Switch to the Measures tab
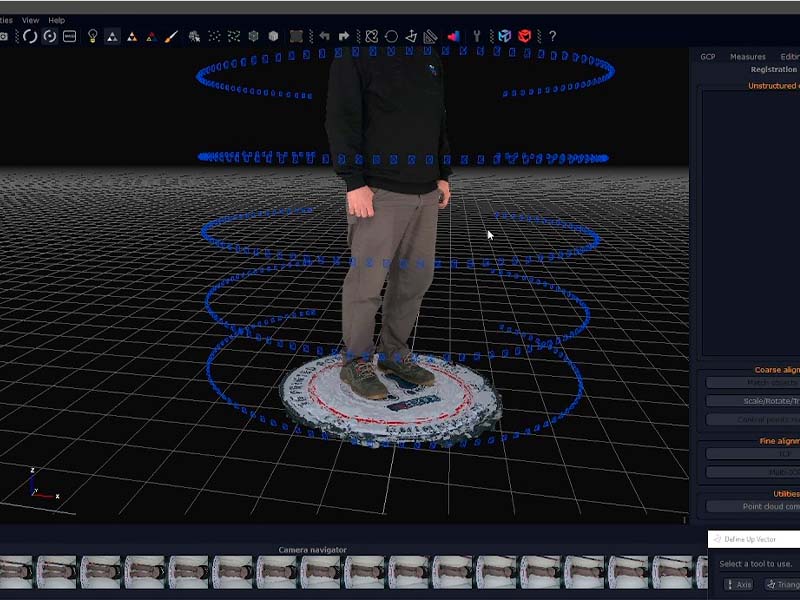The image size is (800, 600). coord(747,57)
